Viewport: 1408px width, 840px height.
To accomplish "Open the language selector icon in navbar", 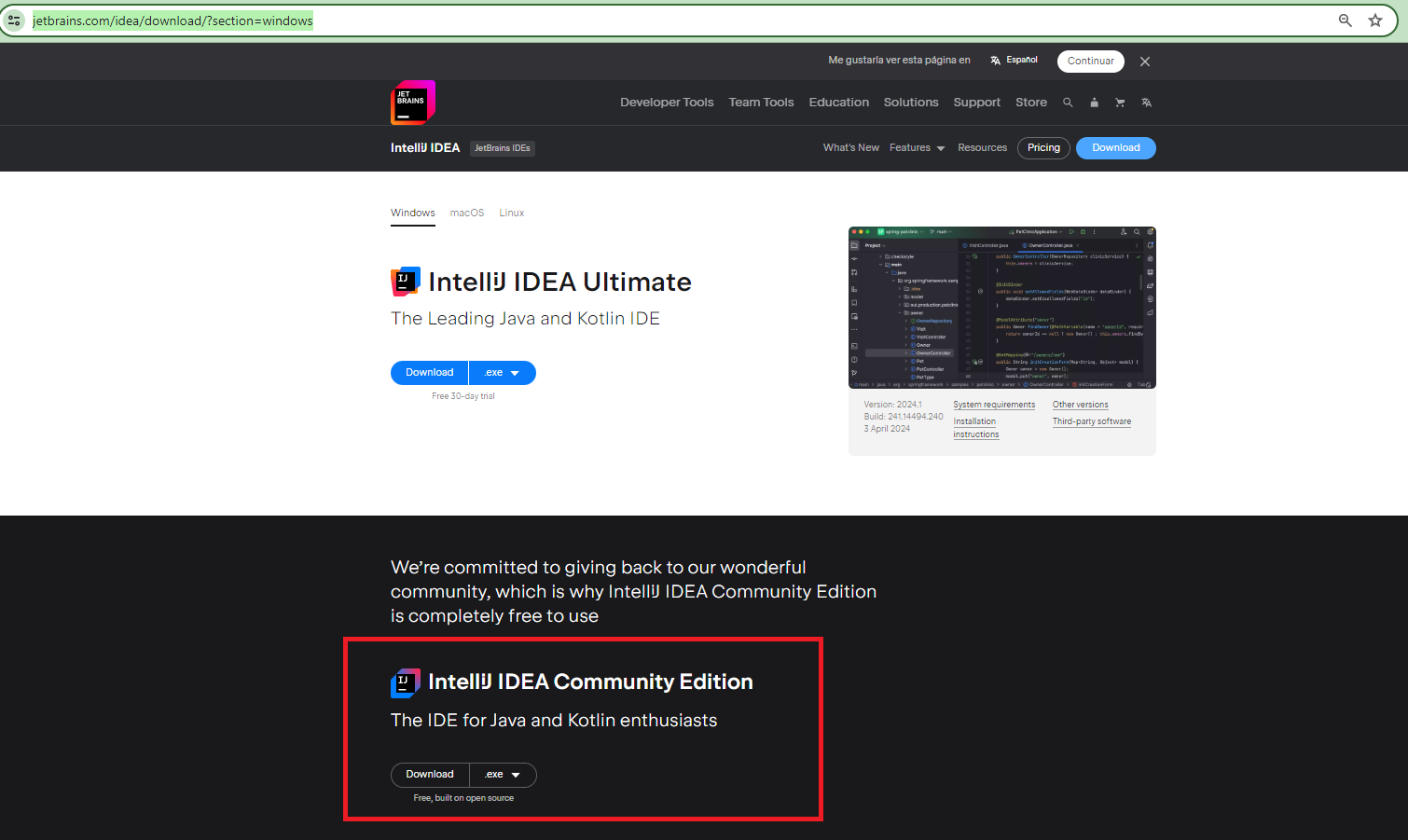I will coord(1146,103).
